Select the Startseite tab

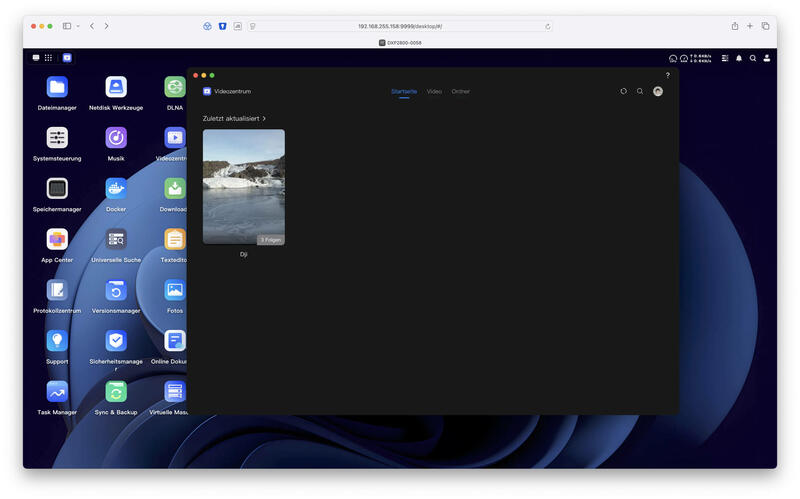[x=404, y=91]
